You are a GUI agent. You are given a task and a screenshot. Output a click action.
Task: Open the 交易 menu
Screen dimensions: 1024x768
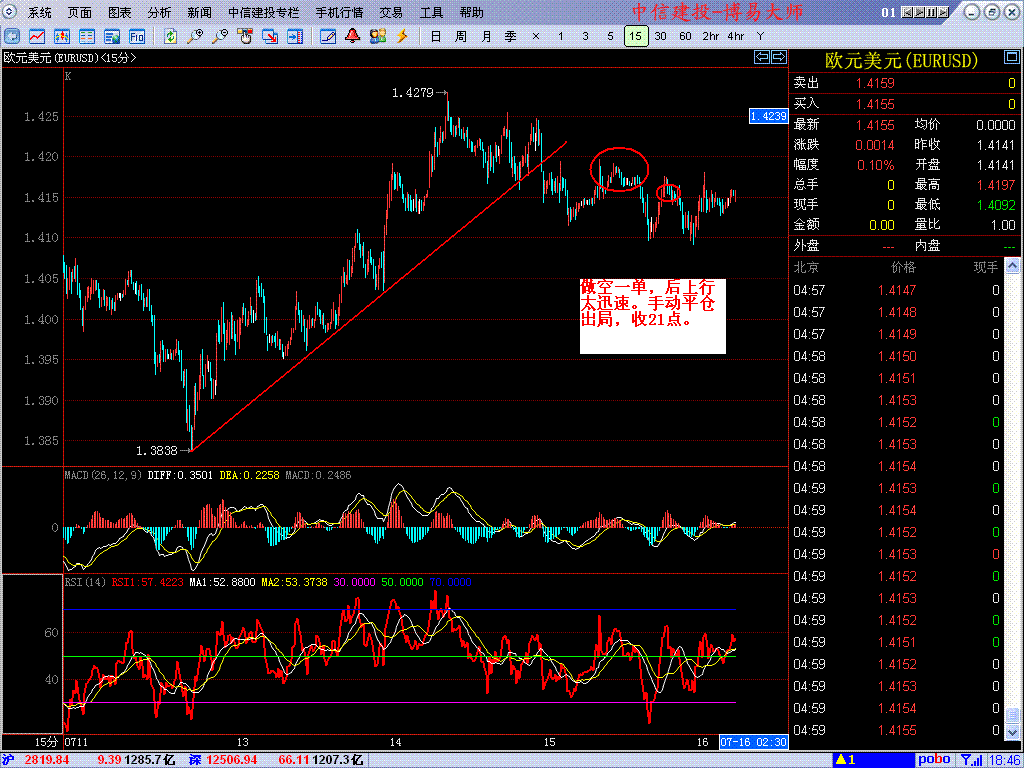[391, 12]
